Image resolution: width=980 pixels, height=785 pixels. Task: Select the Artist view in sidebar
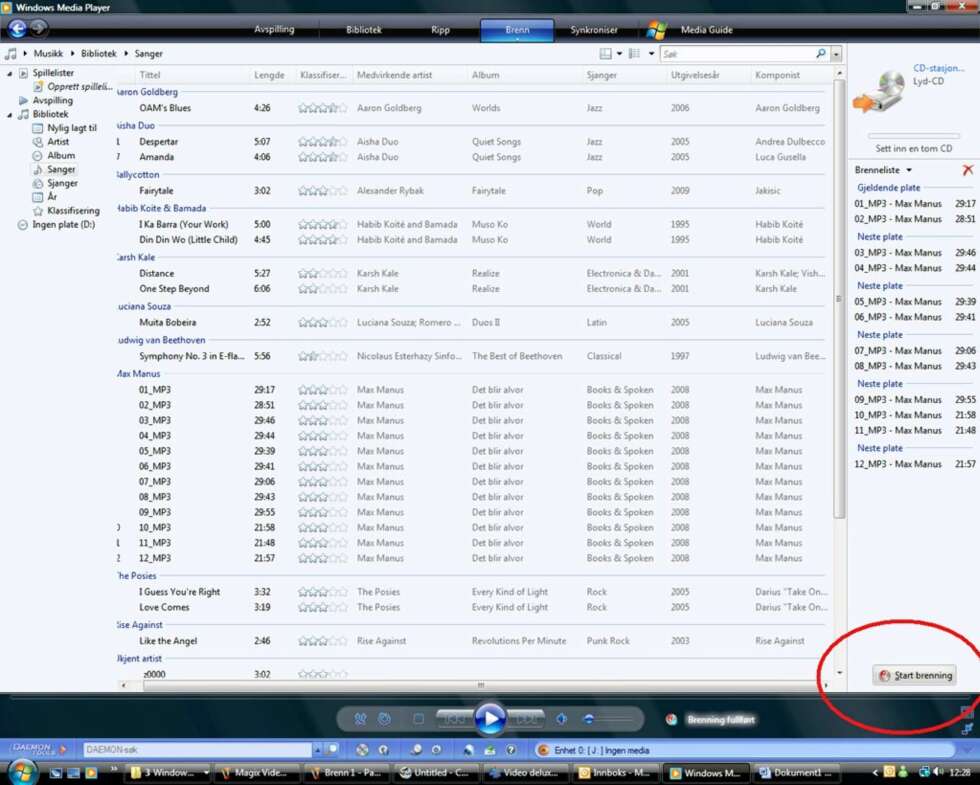coord(58,142)
